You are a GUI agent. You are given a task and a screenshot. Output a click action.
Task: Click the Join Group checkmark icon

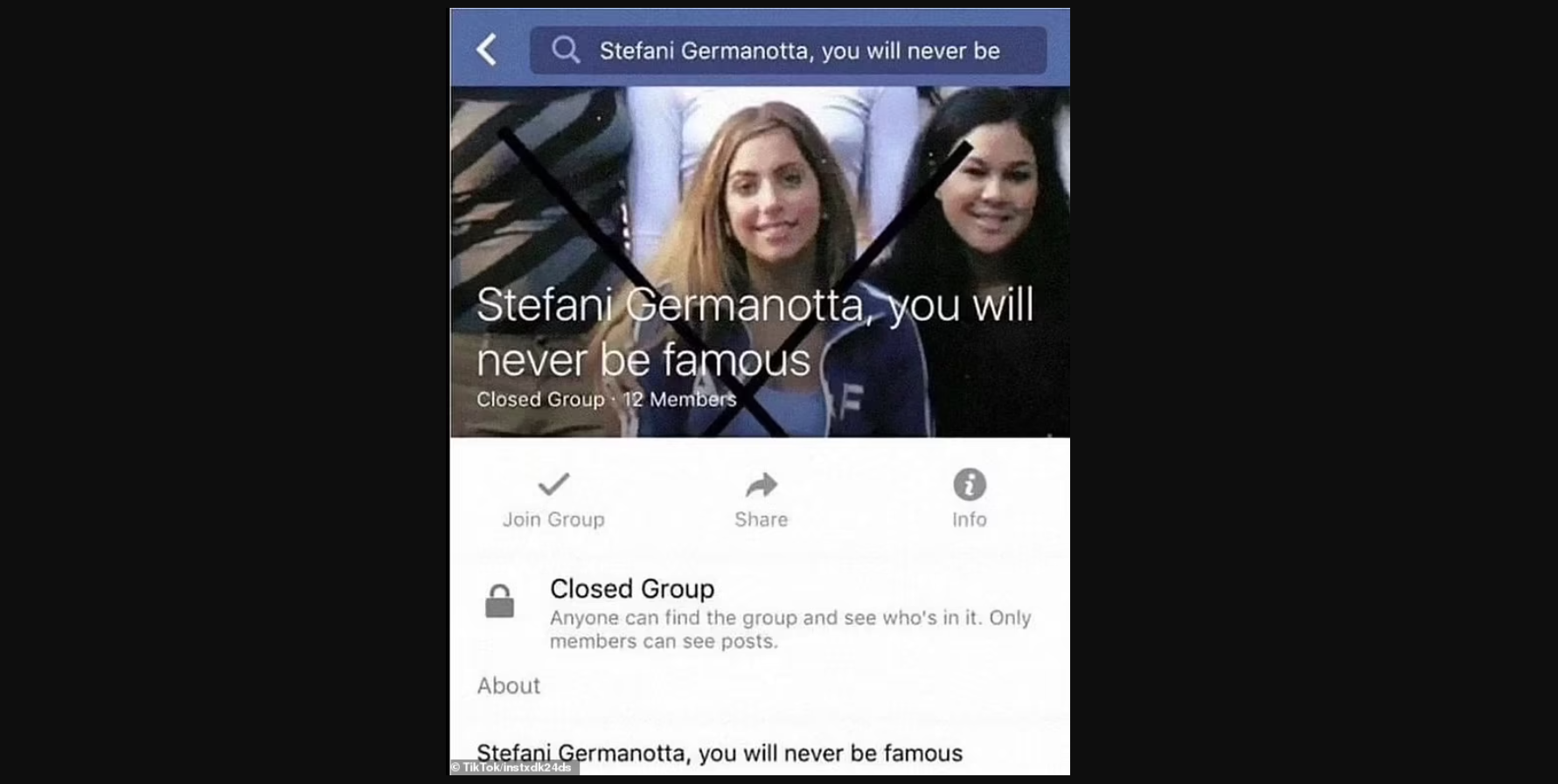553,483
